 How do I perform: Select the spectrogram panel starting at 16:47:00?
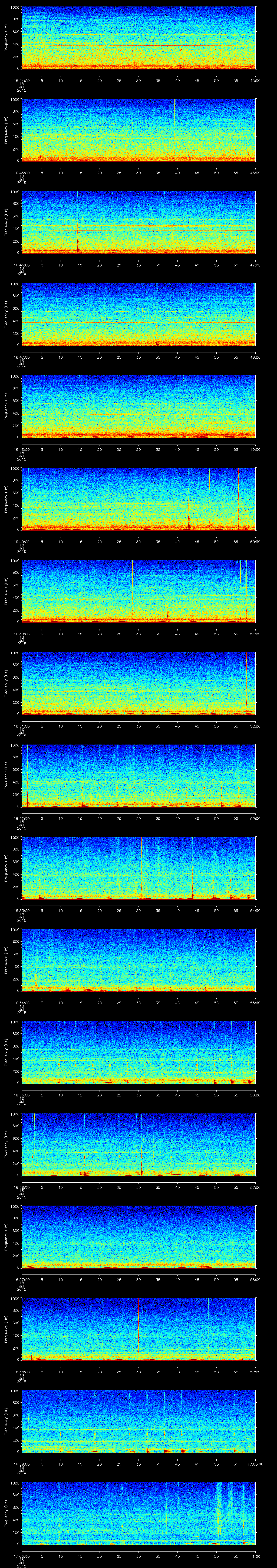click(x=138, y=314)
